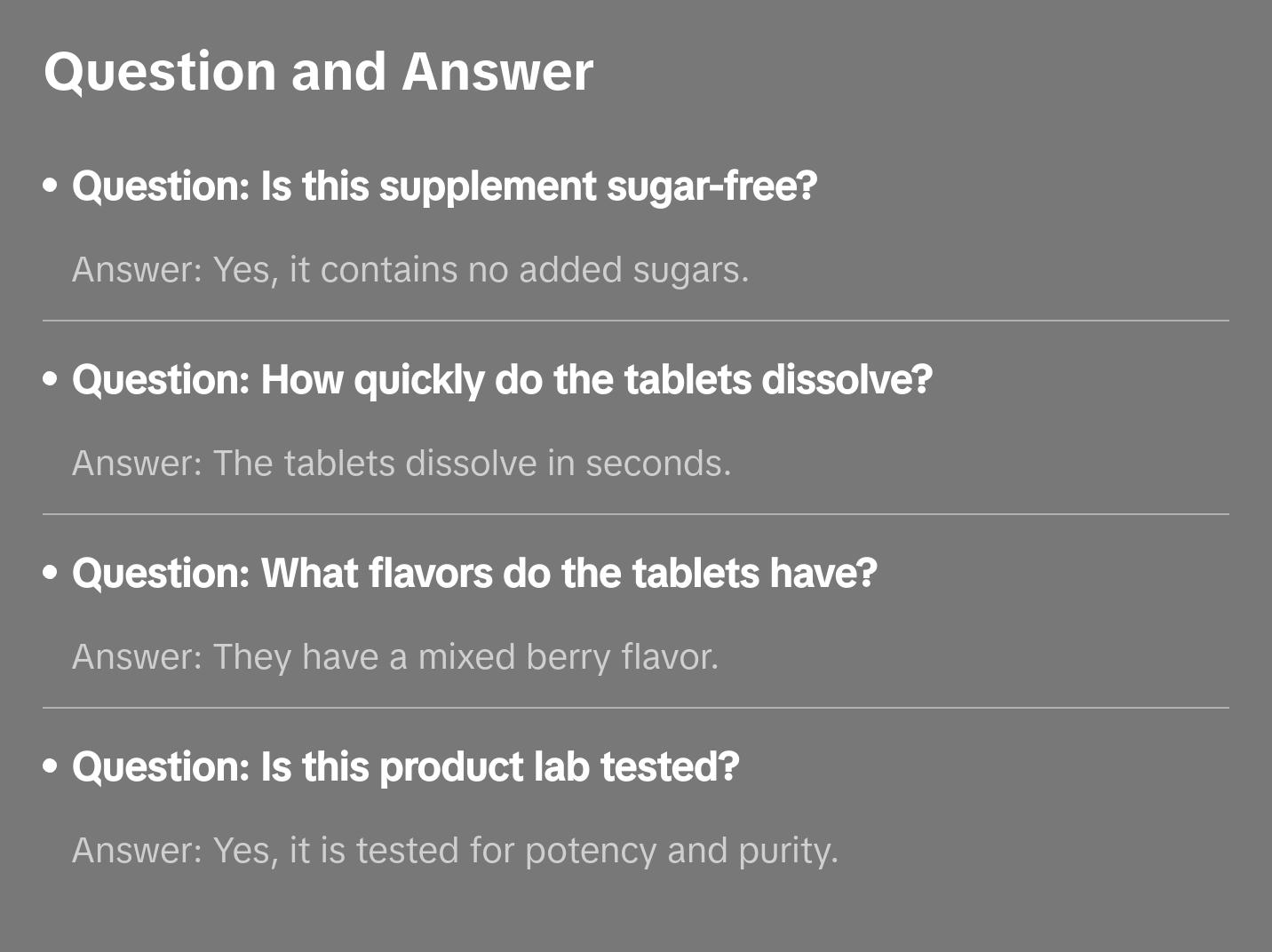
Task: Click the divider line below the dissolve answer
Action: click(x=636, y=514)
